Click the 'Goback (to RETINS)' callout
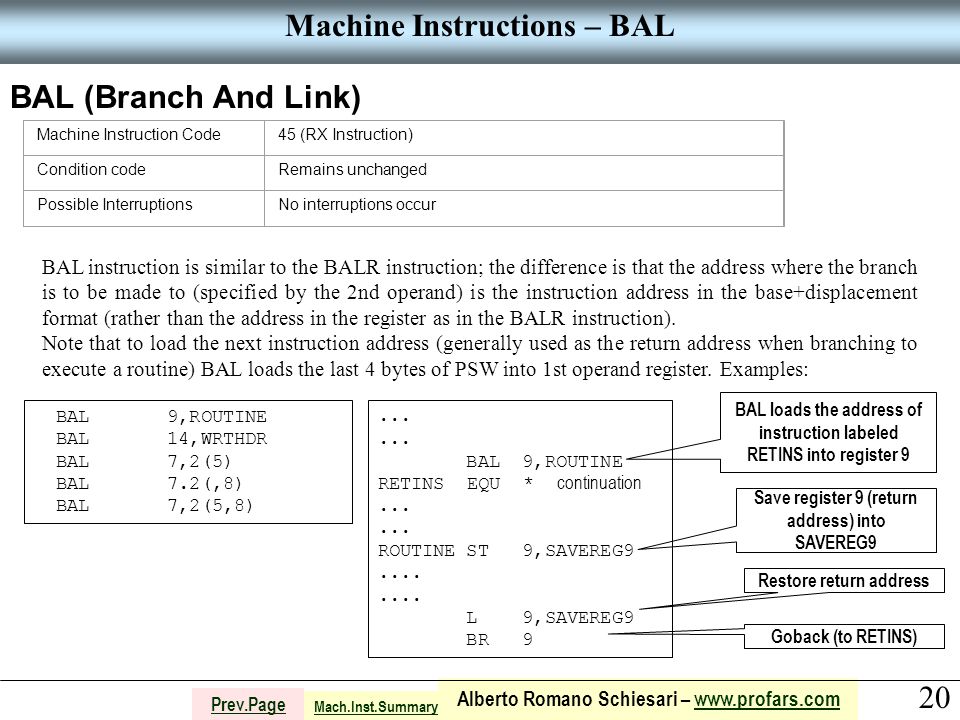Screen dimensions: 960x720 [844, 637]
